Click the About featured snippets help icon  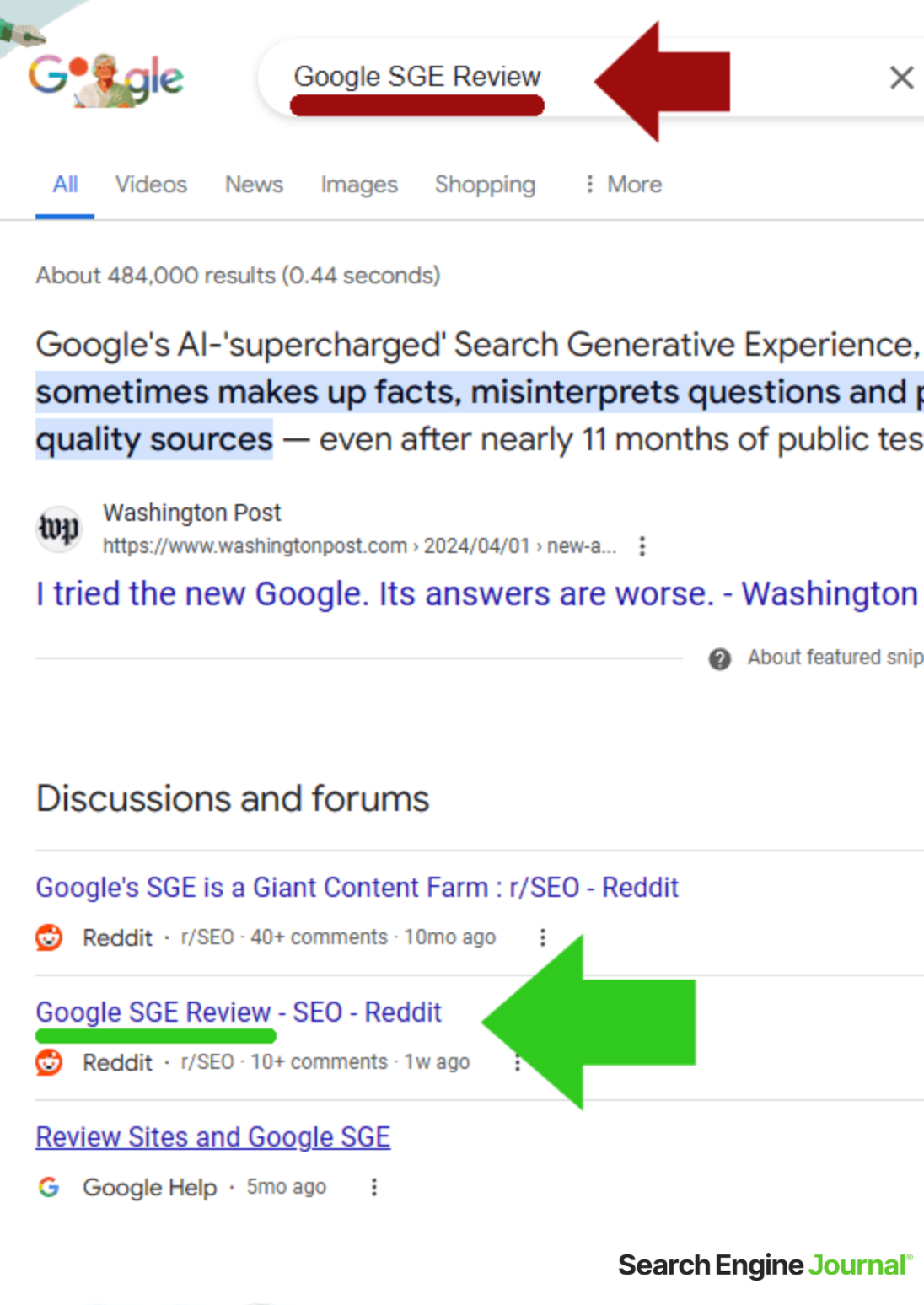[x=719, y=658]
